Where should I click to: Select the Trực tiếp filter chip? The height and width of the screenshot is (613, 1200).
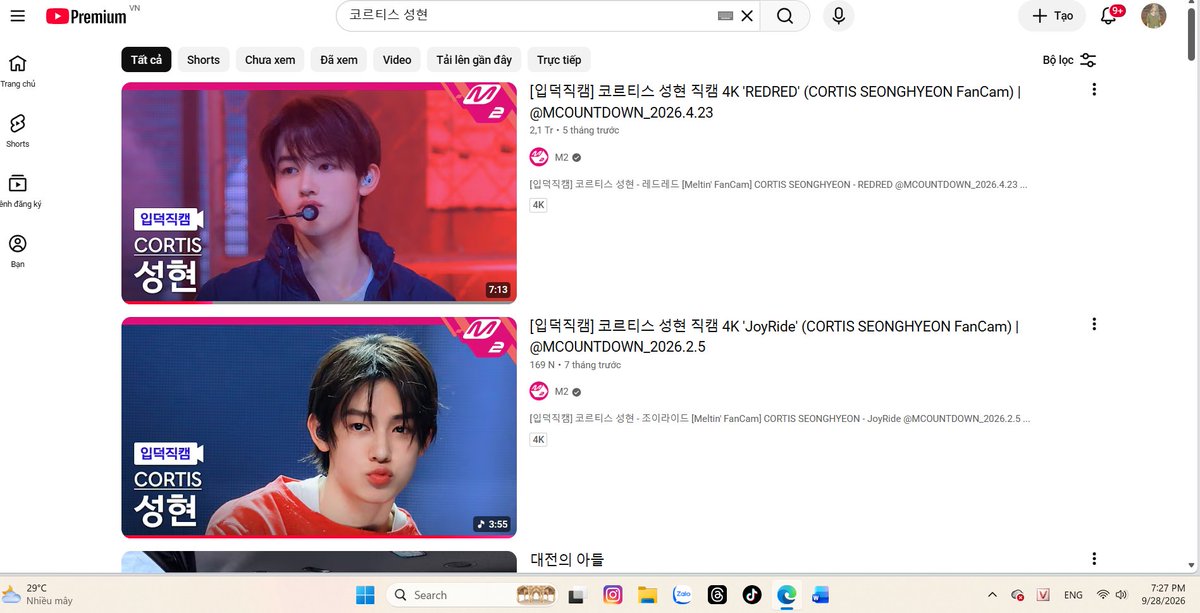point(559,60)
